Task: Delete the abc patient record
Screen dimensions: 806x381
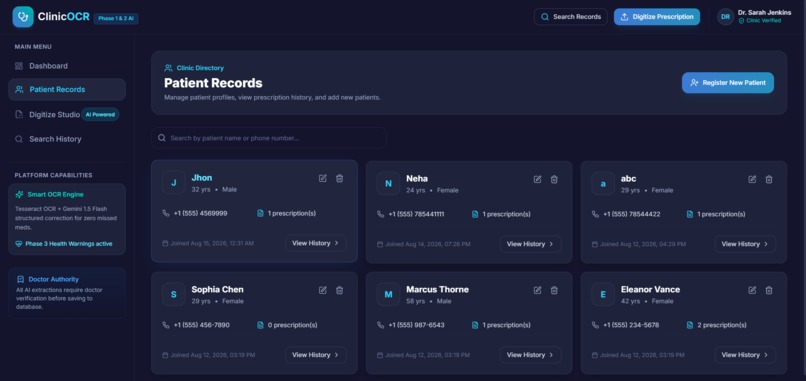Action: [x=769, y=179]
